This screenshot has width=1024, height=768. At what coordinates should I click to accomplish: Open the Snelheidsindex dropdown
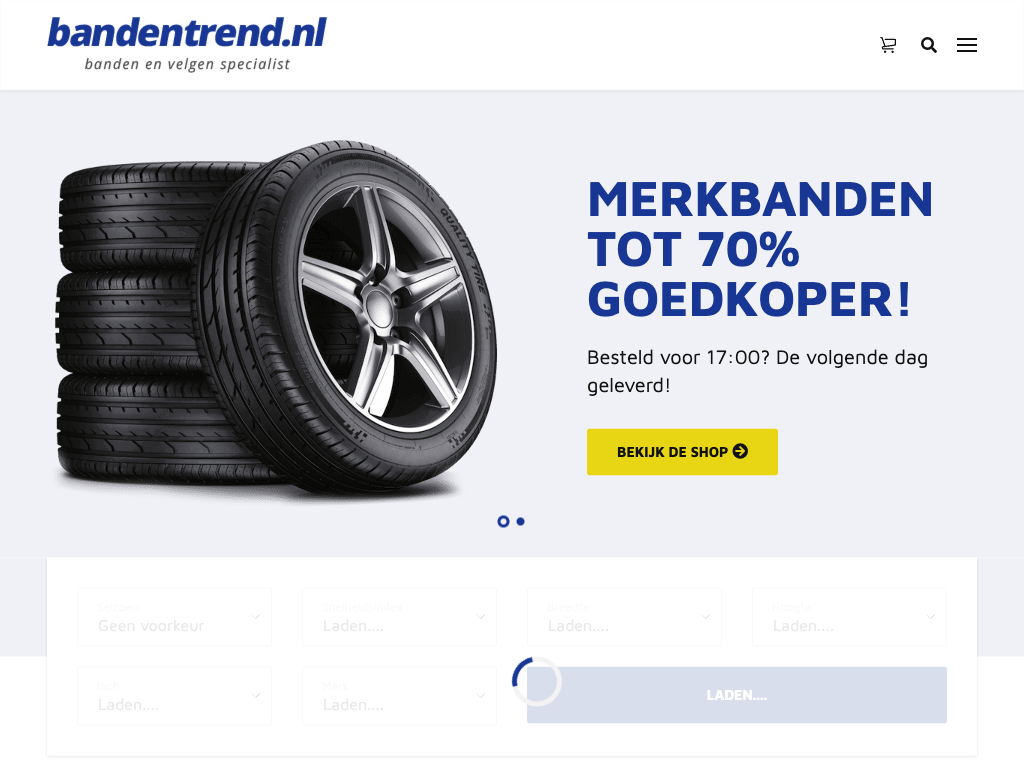pyautogui.click(x=399, y=617)
